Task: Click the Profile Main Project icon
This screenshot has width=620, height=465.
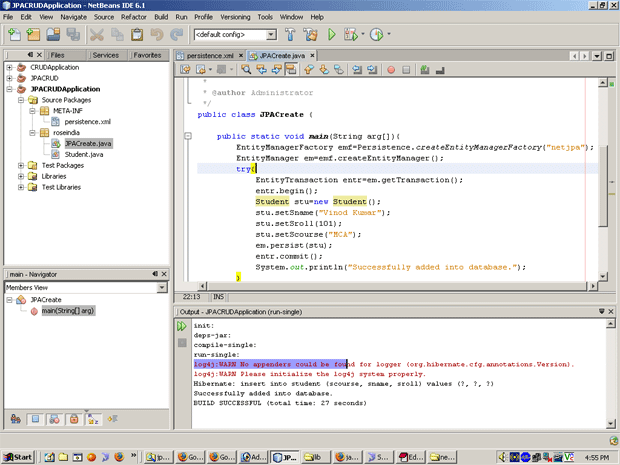Action: click(376, 35)
